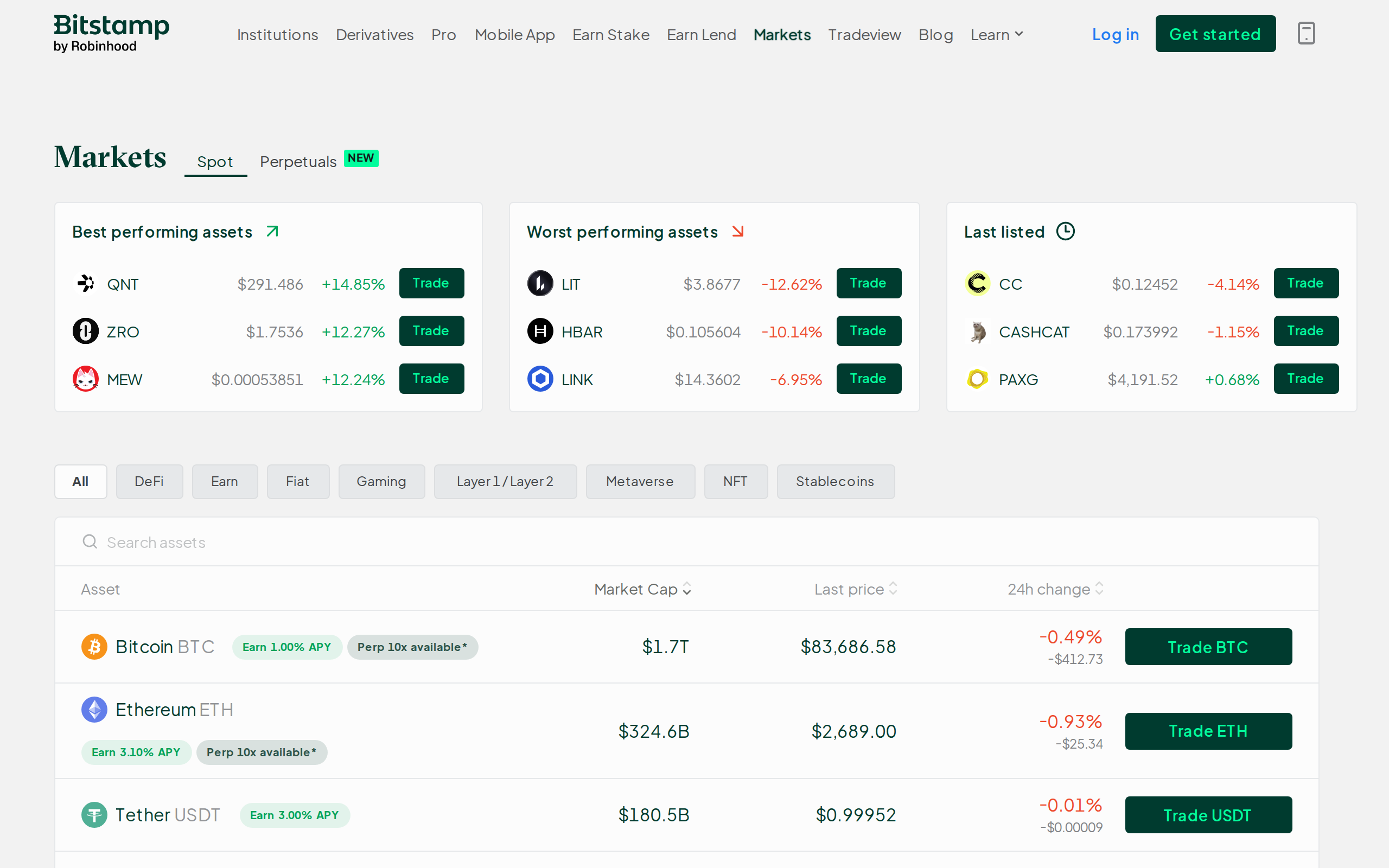Click Trade button for QNT
This screenshot has width=1389, height=868.
431,283
